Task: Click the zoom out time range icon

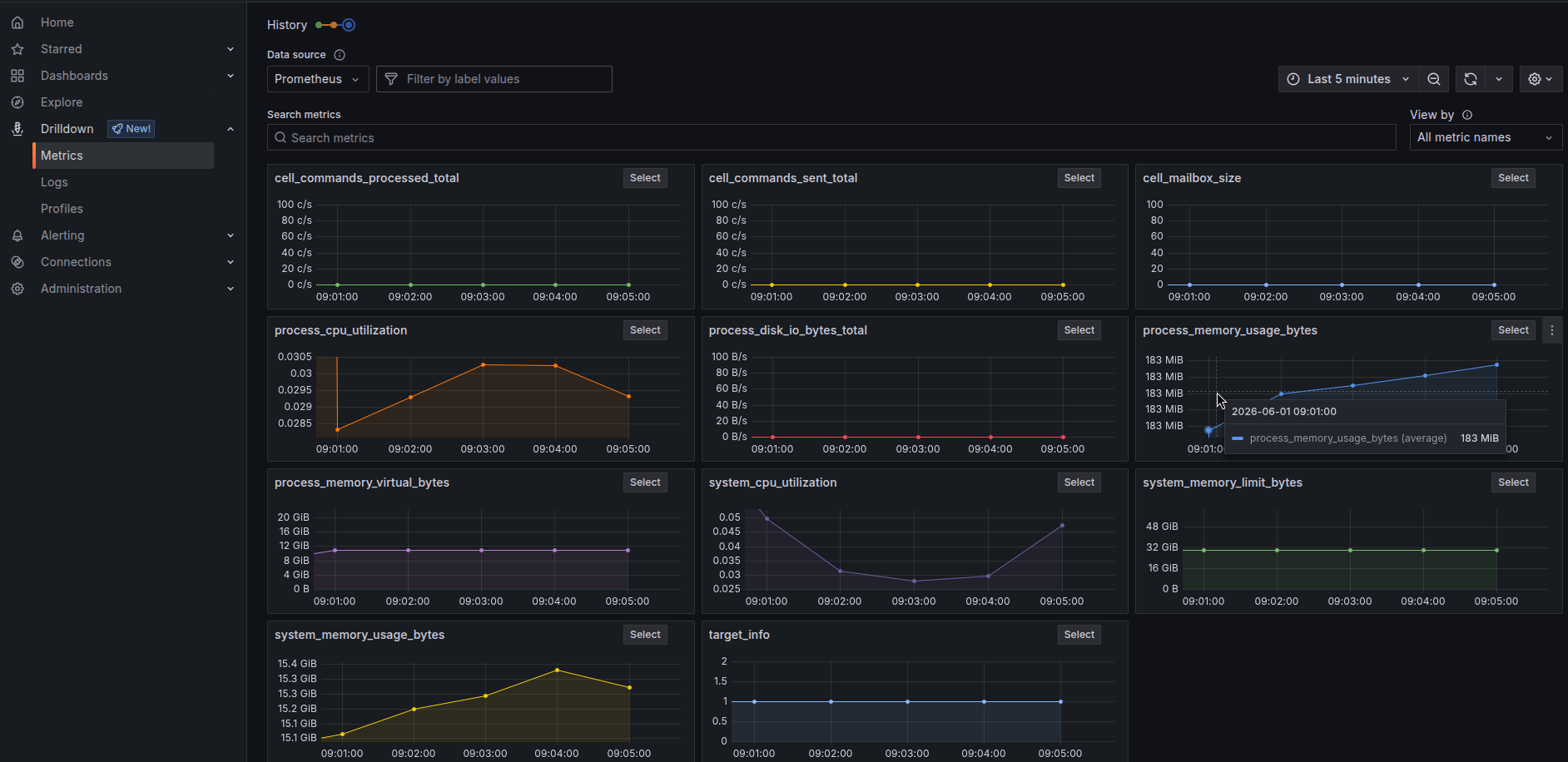Action: 1434,79
